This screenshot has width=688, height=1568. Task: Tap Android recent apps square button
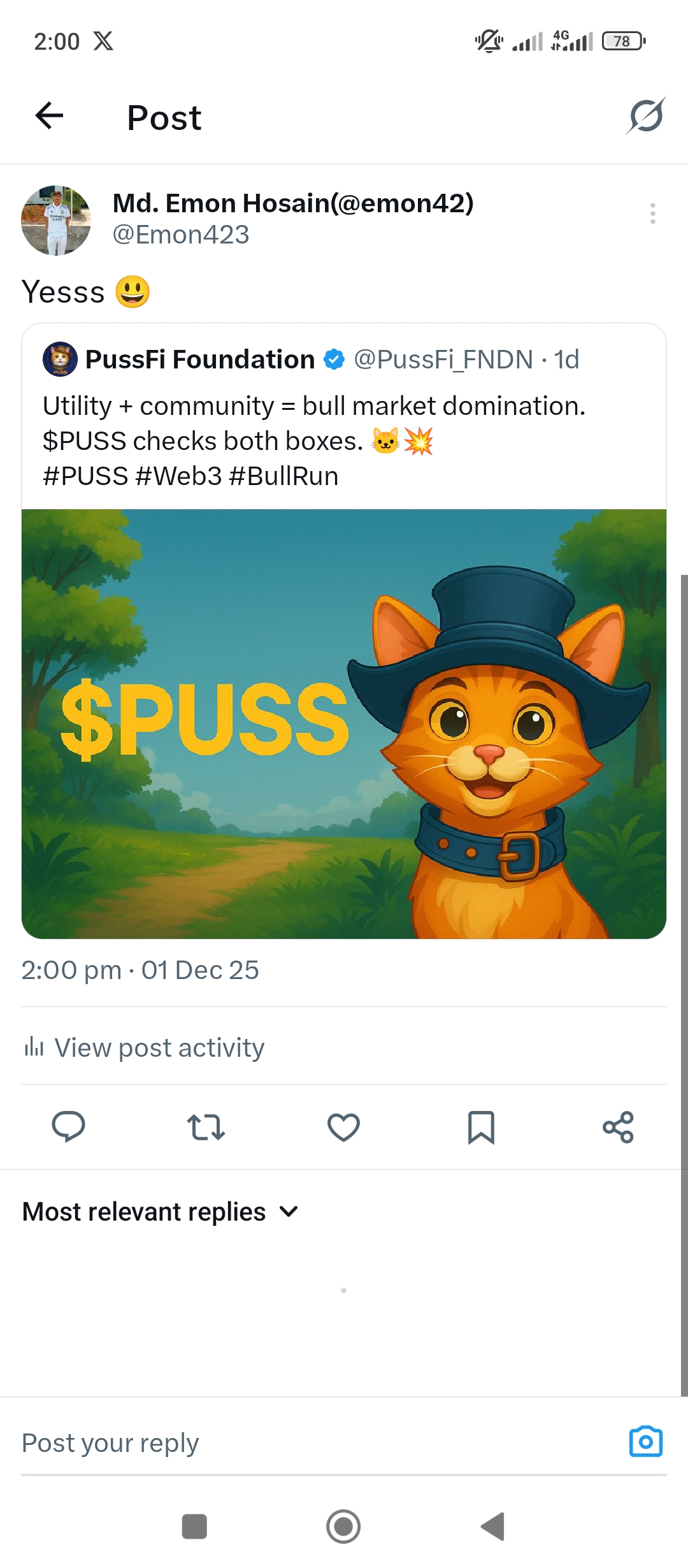194,1527
